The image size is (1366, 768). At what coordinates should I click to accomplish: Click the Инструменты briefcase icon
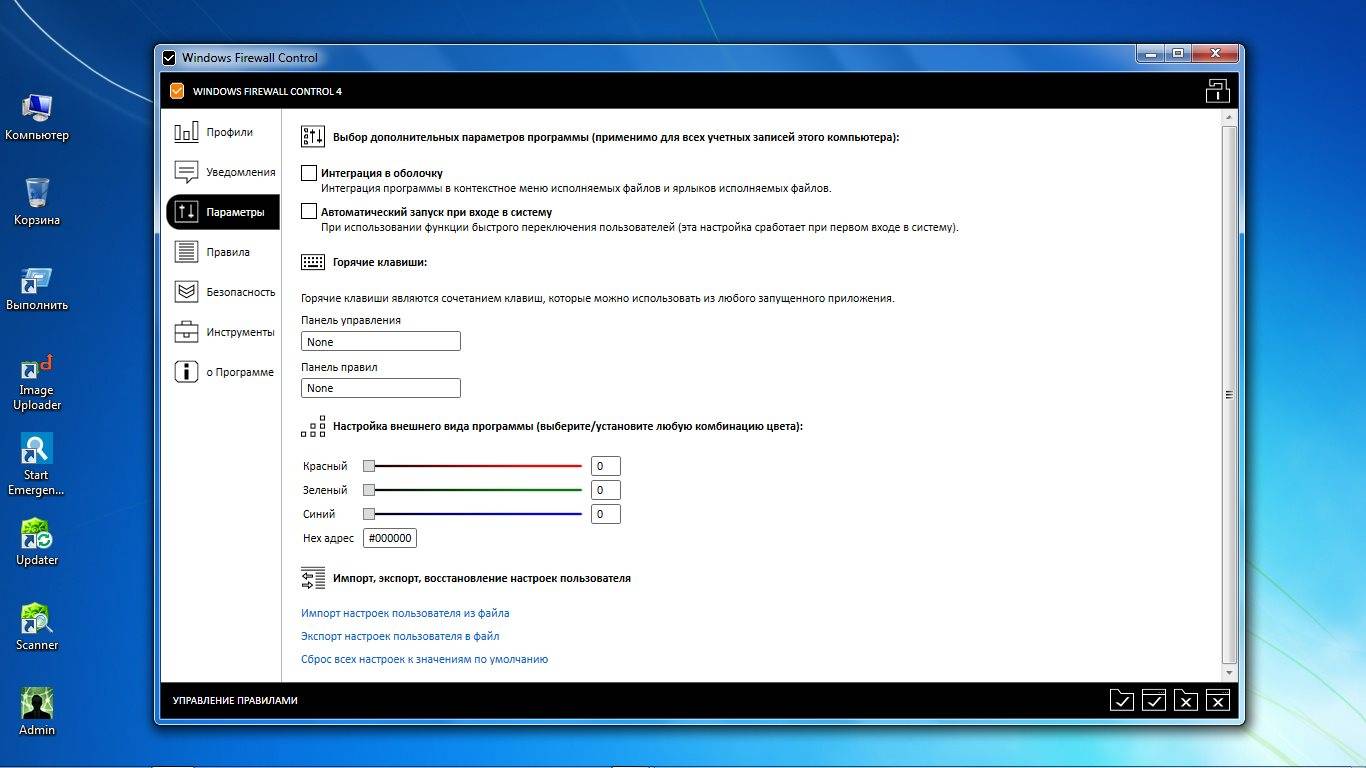pos(186,332)
